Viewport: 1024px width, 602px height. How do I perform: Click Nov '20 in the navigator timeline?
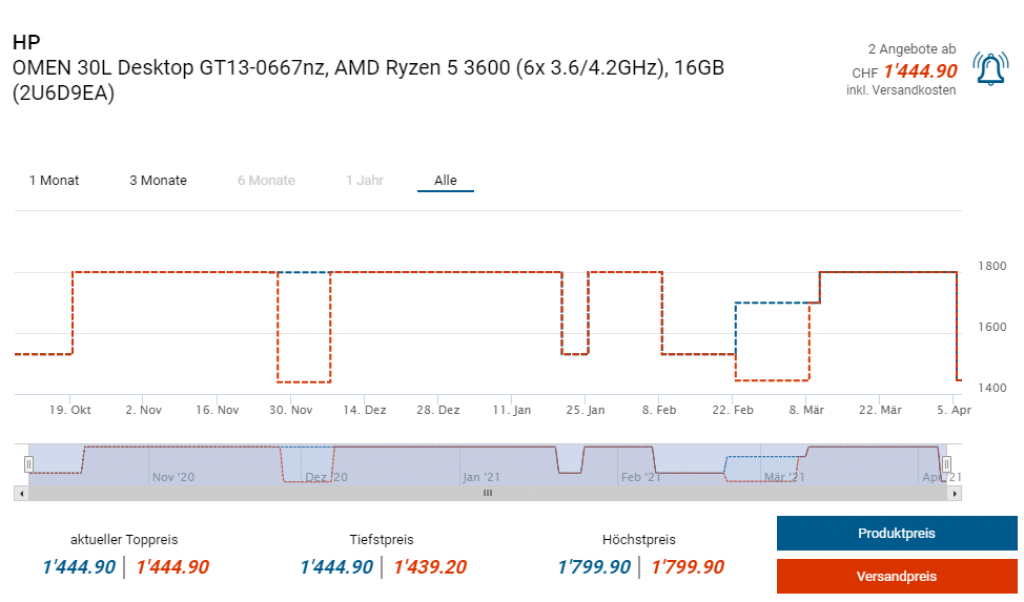click(174, 477)
